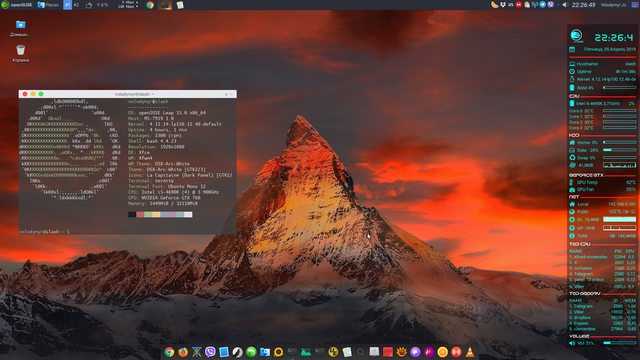Open the Places menu in the top panel

point(48,5)
